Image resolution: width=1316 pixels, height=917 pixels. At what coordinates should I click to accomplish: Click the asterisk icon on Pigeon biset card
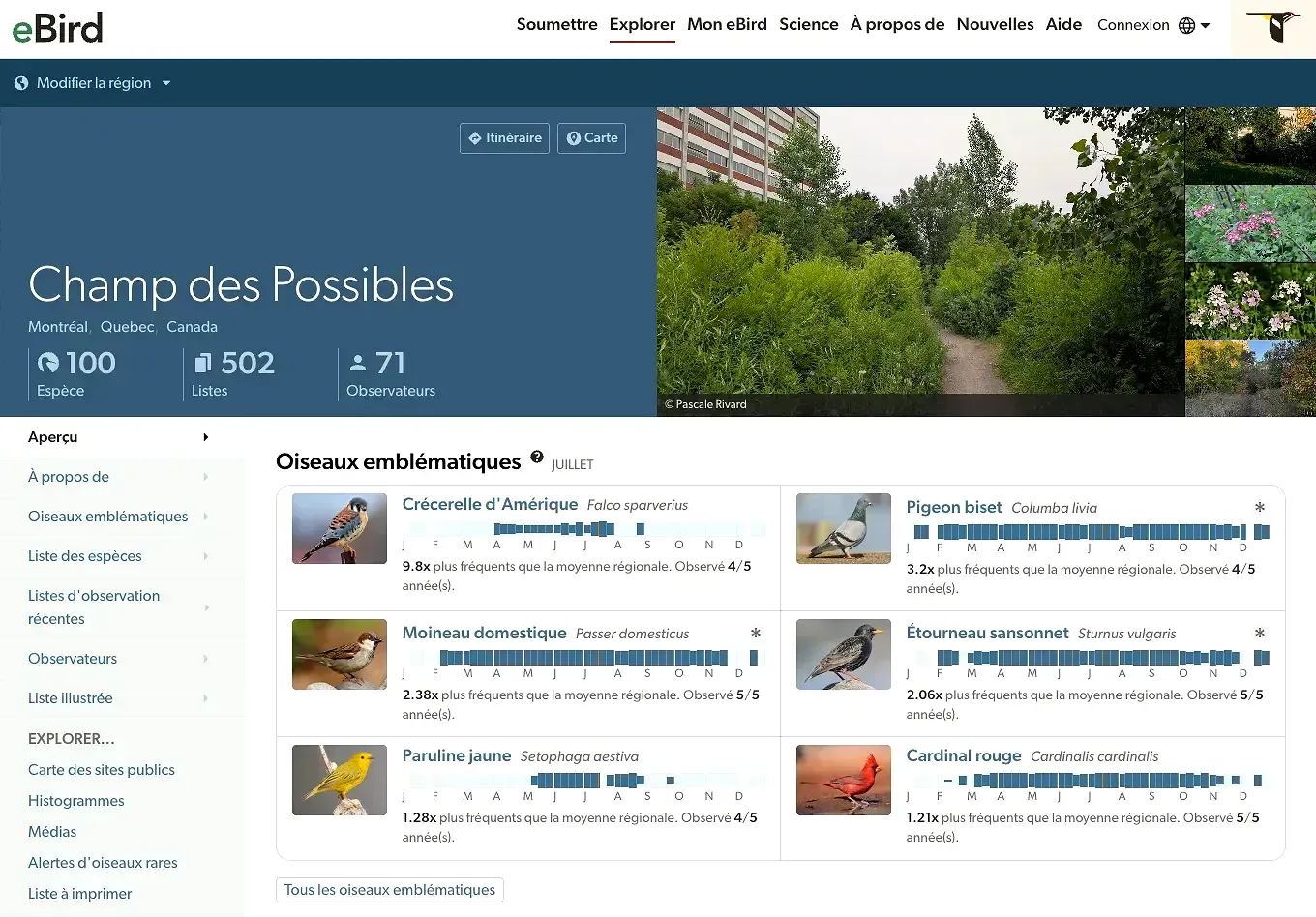1260,508
